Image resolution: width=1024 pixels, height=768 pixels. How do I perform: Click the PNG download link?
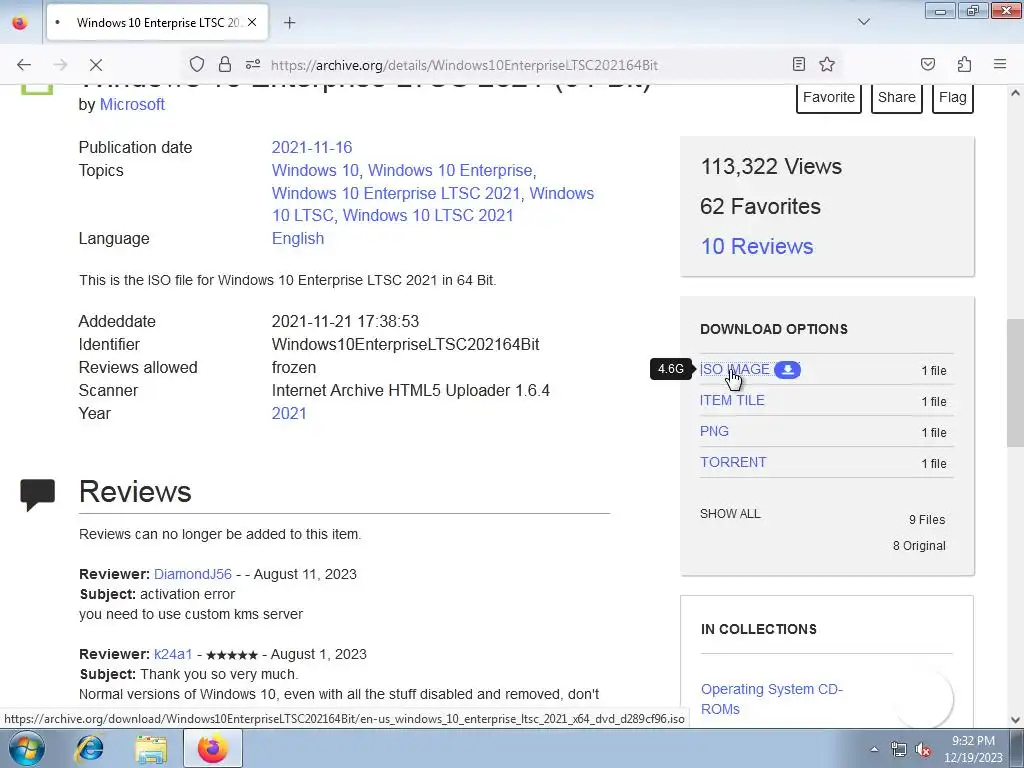click(x=714, y=431)
